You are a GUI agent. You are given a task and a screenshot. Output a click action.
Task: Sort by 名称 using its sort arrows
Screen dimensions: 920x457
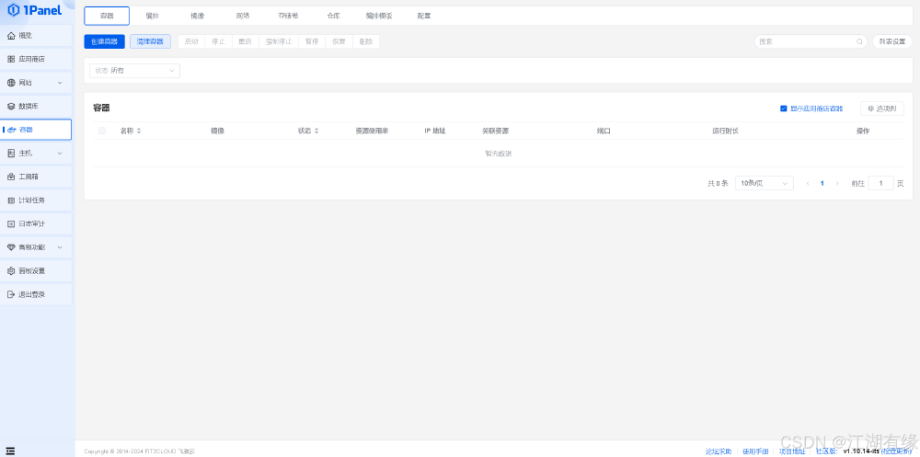(139, 131)
